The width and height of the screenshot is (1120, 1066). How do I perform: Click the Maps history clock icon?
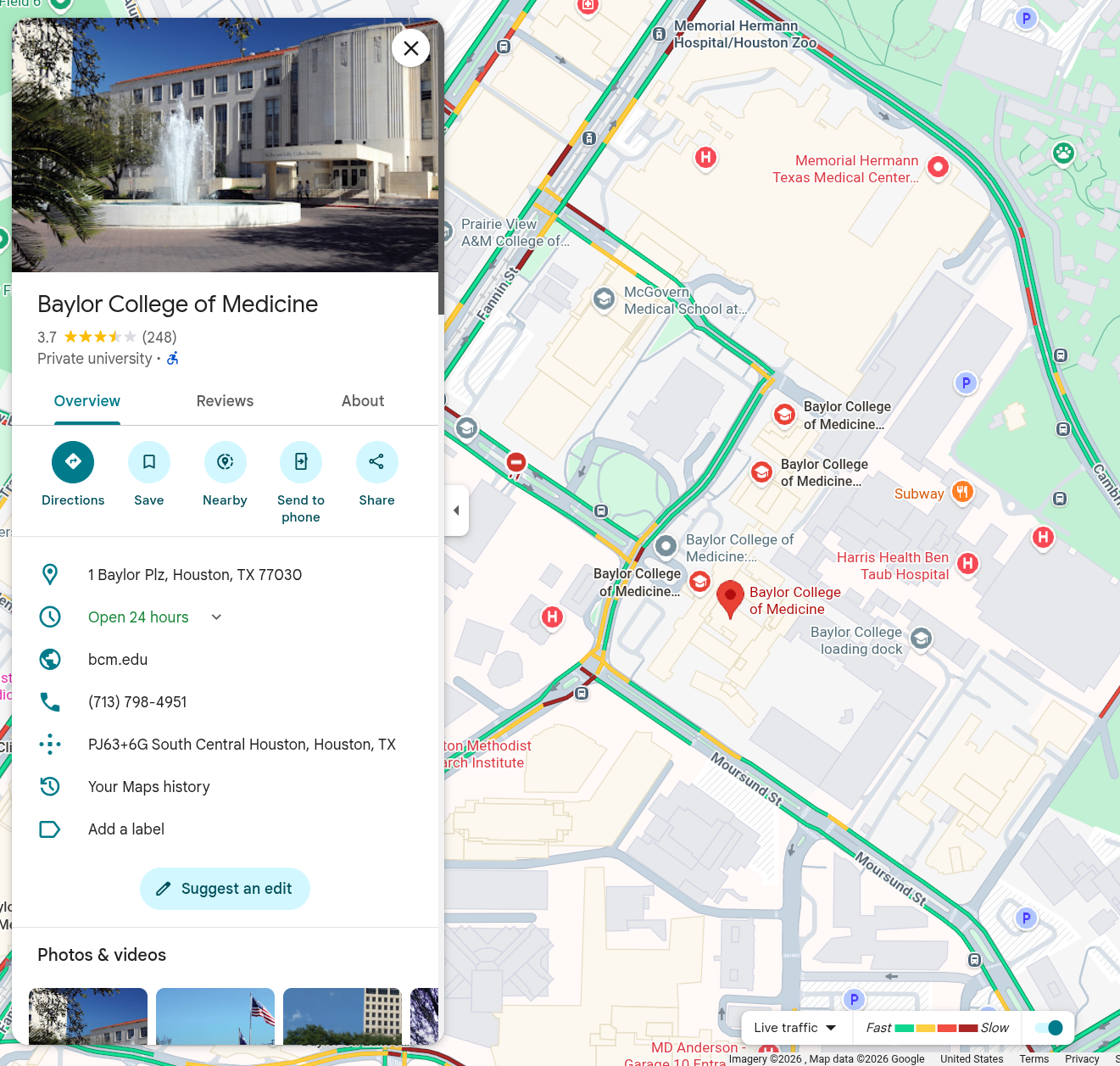(50, 787)
